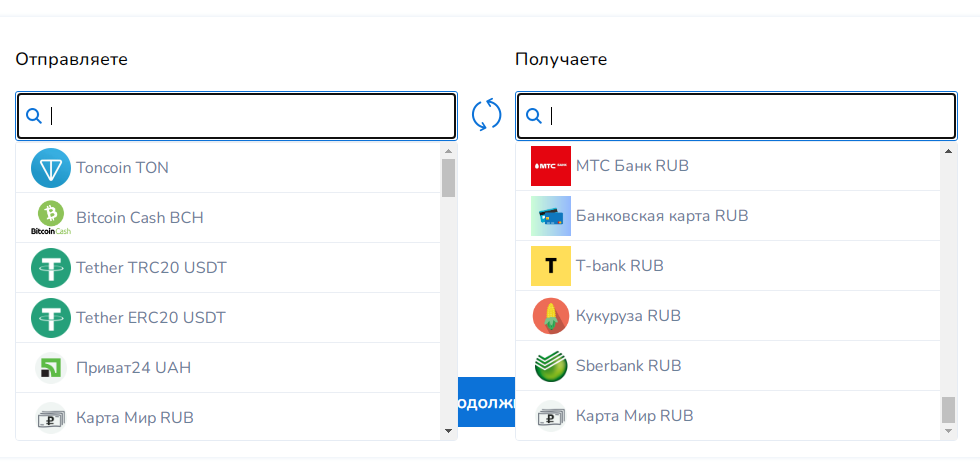Pick Sberbank RUB from receive list
Image resolution: width=980 pixels, height=463 pixels.
pyautogui.click(x=728, y=366)
